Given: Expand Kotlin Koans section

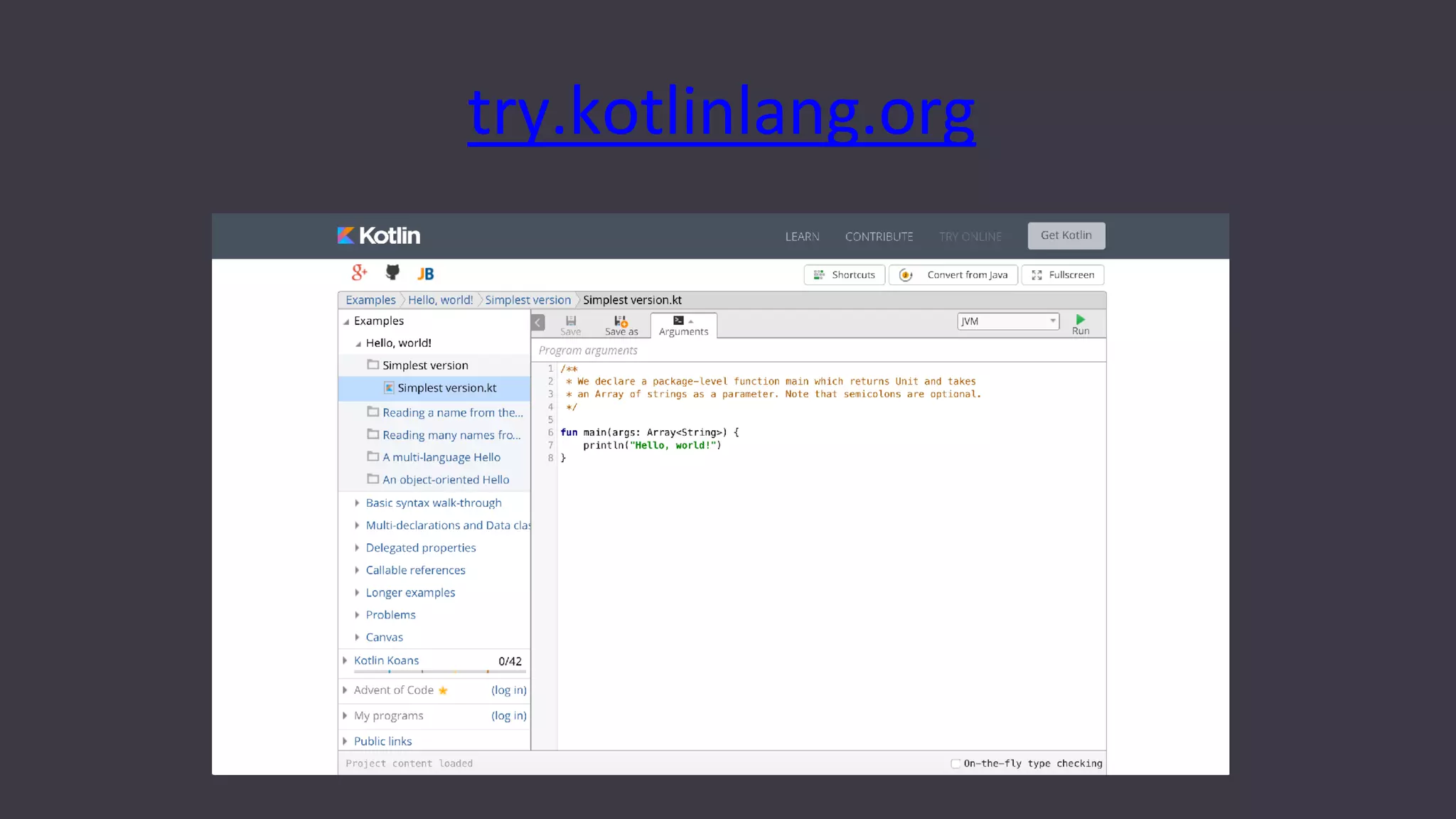Looking at the screenshot, I should tap(345, 660).
